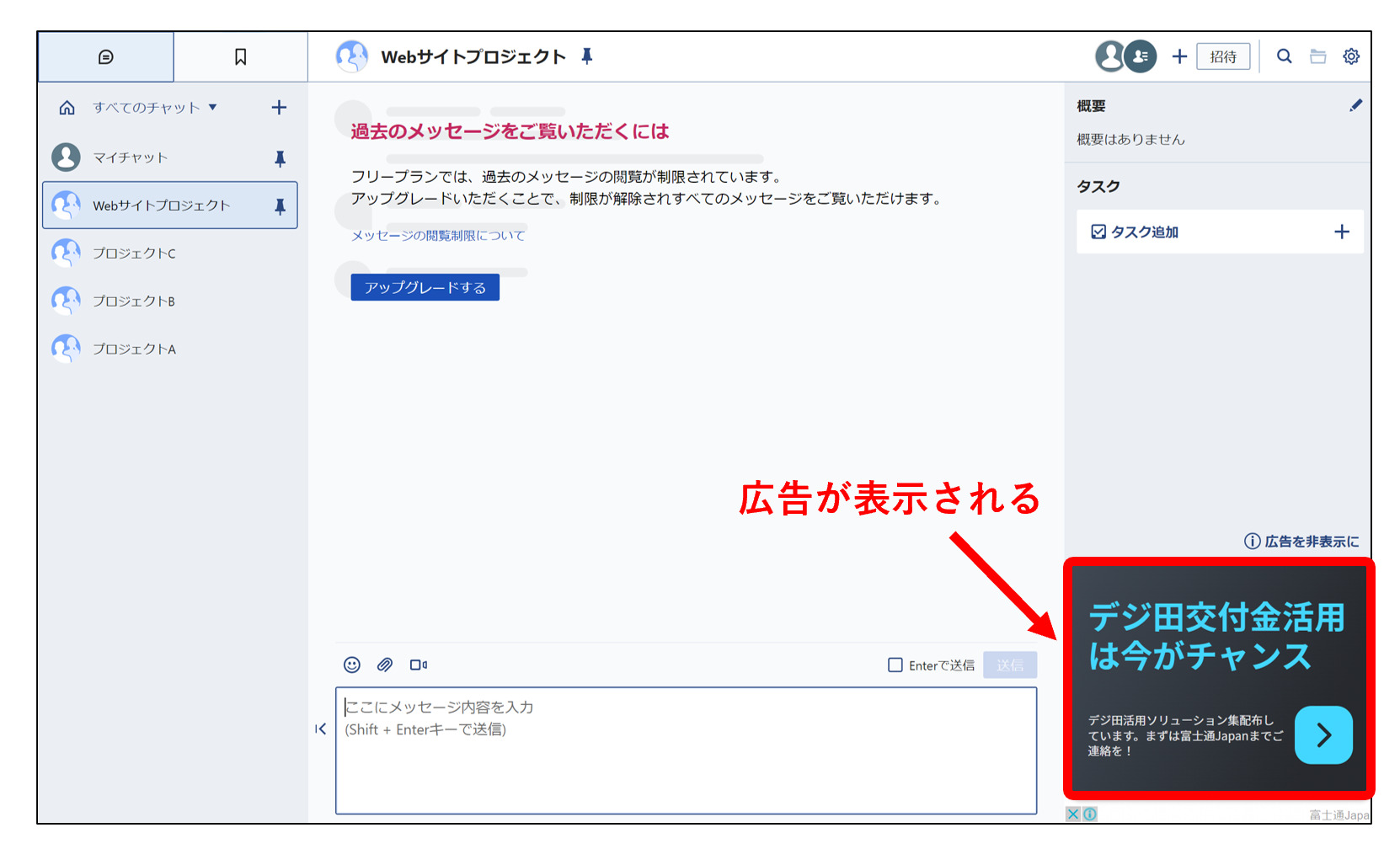Attach a file using the paperclip icon
The image size is (1400, 860).
385,665
